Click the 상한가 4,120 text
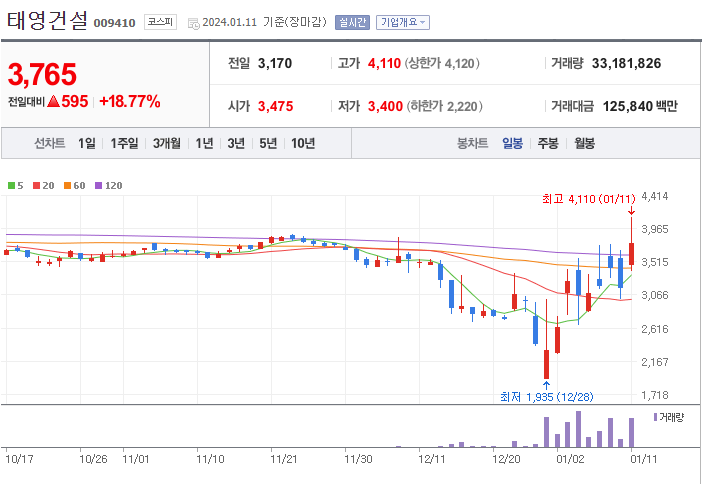 (442, 64)
